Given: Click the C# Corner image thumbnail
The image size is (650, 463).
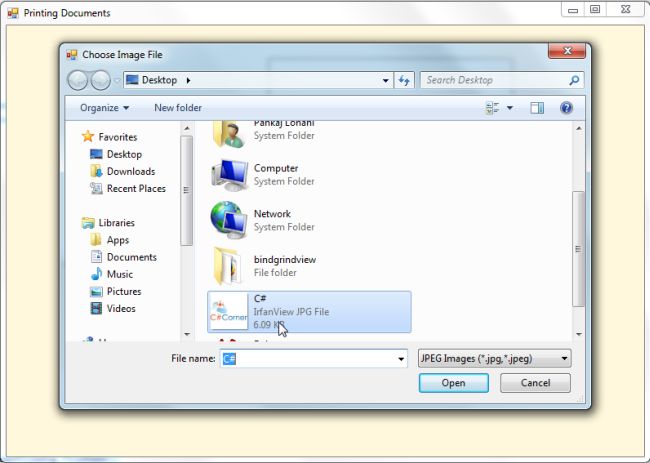Looking at the screenshot, I should (x=228, y=312).
